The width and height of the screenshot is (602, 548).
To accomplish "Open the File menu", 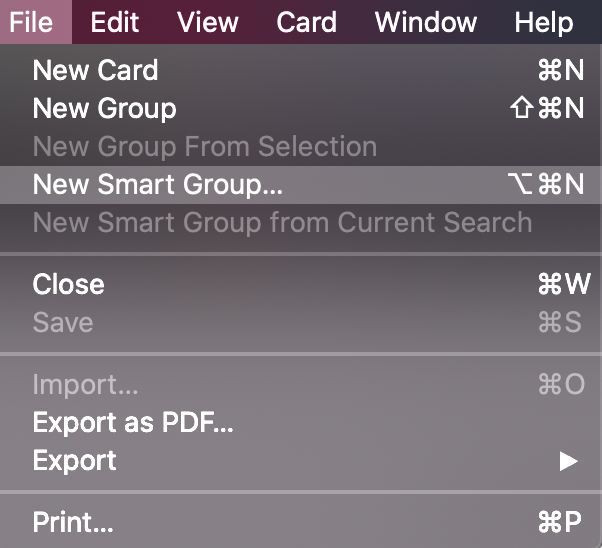I will coord(31,21).
